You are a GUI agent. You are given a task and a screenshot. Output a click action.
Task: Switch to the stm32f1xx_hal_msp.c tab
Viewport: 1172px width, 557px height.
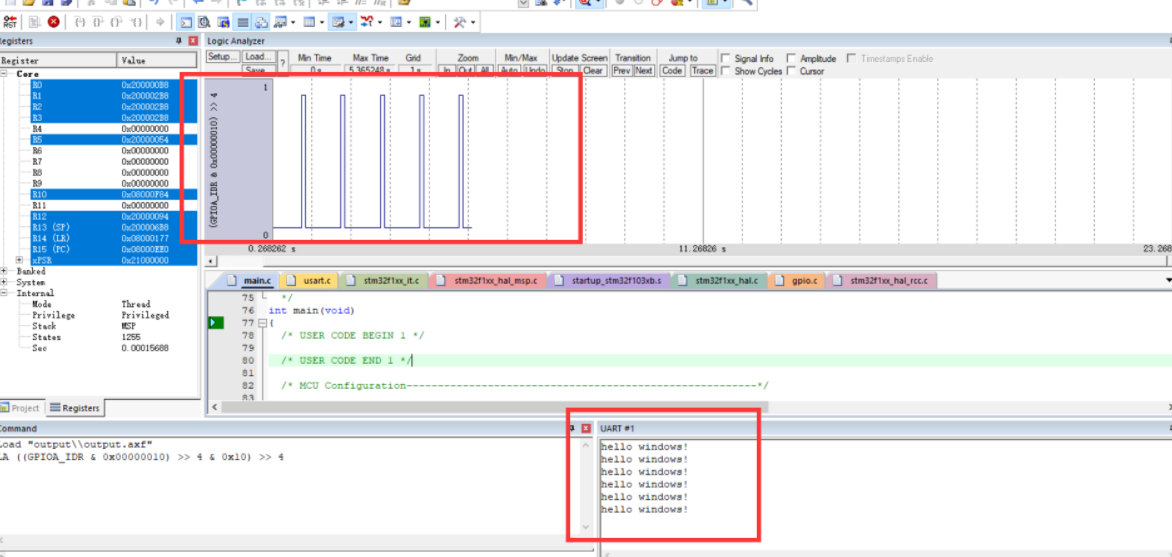pos(489,281)
